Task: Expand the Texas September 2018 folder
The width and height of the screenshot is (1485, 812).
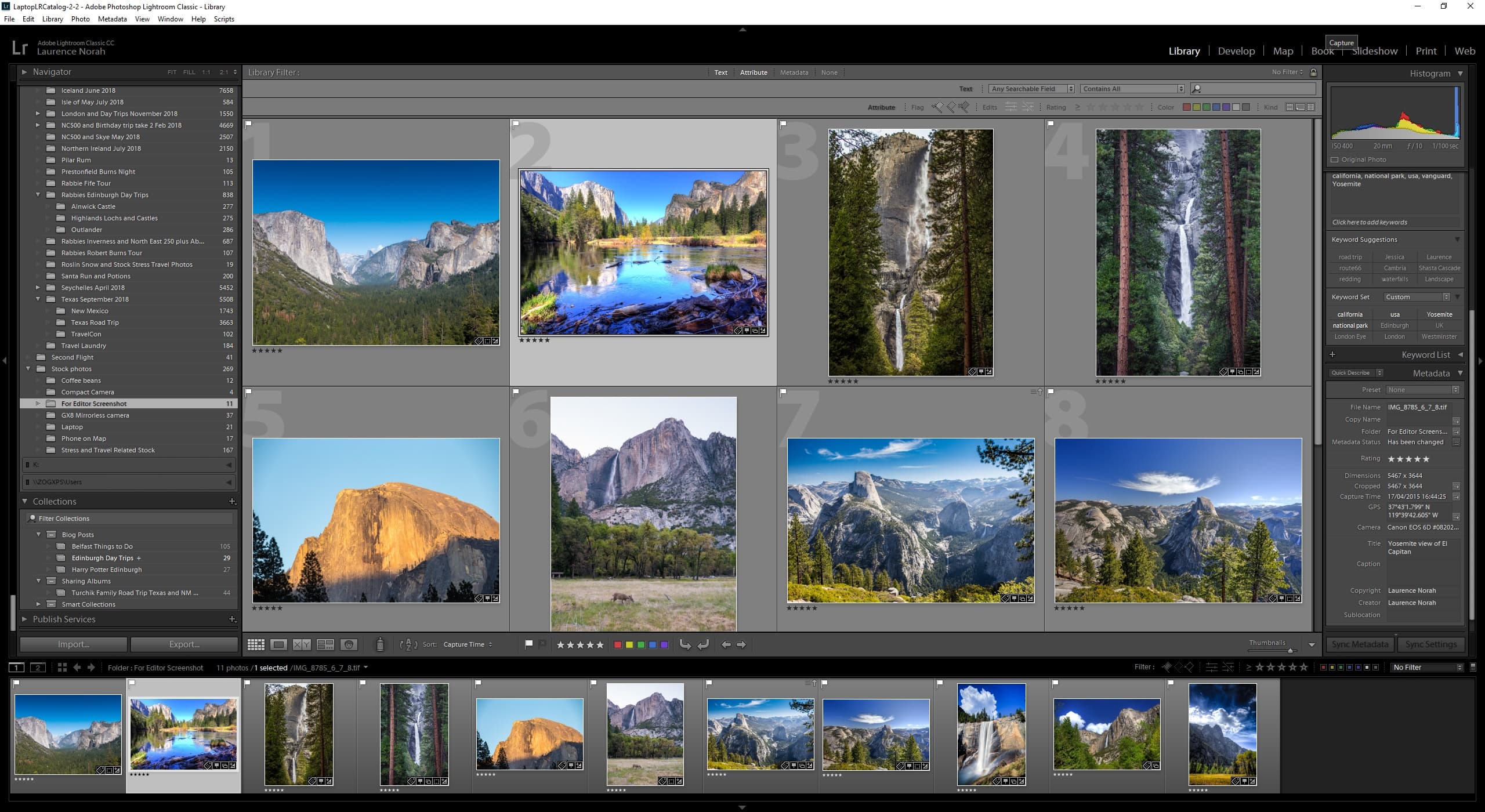Action: click(x=36, y=299)
